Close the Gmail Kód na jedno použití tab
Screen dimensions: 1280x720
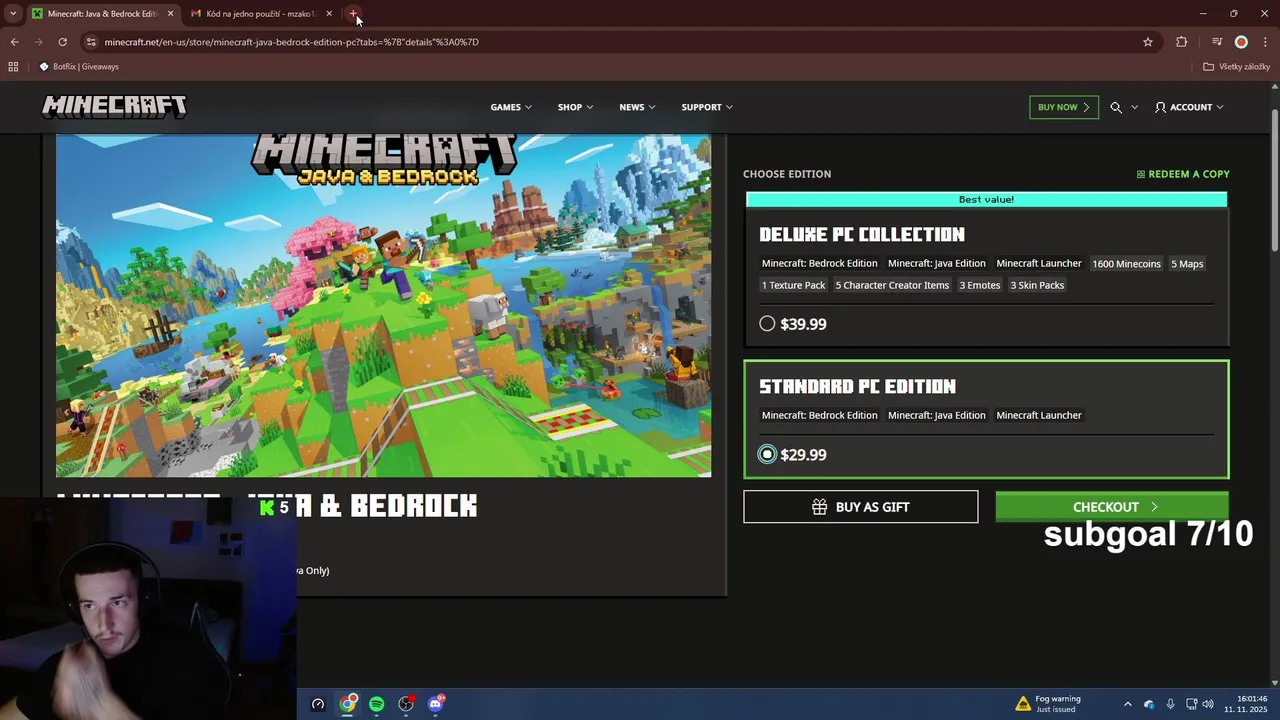tap(329, 14)
